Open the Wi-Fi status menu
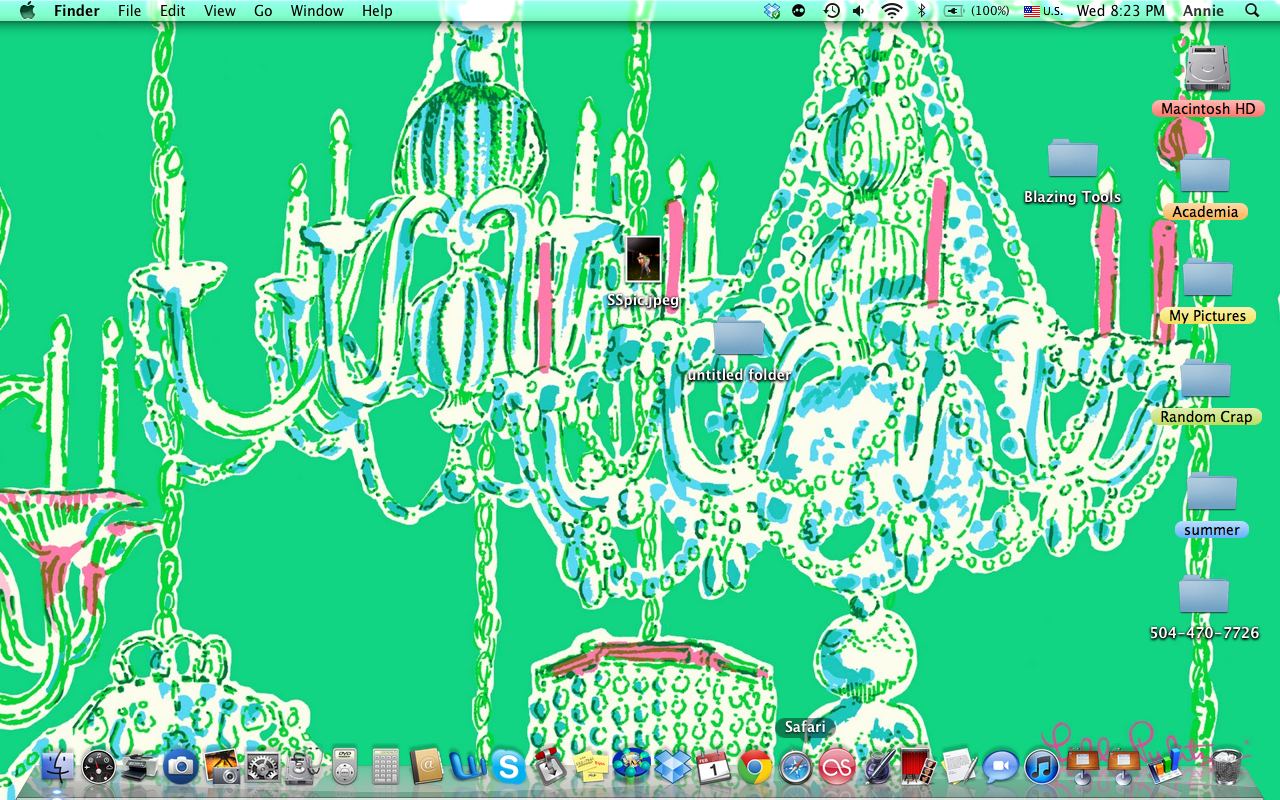Screen dimensions: 1280x800 (891, 11)
